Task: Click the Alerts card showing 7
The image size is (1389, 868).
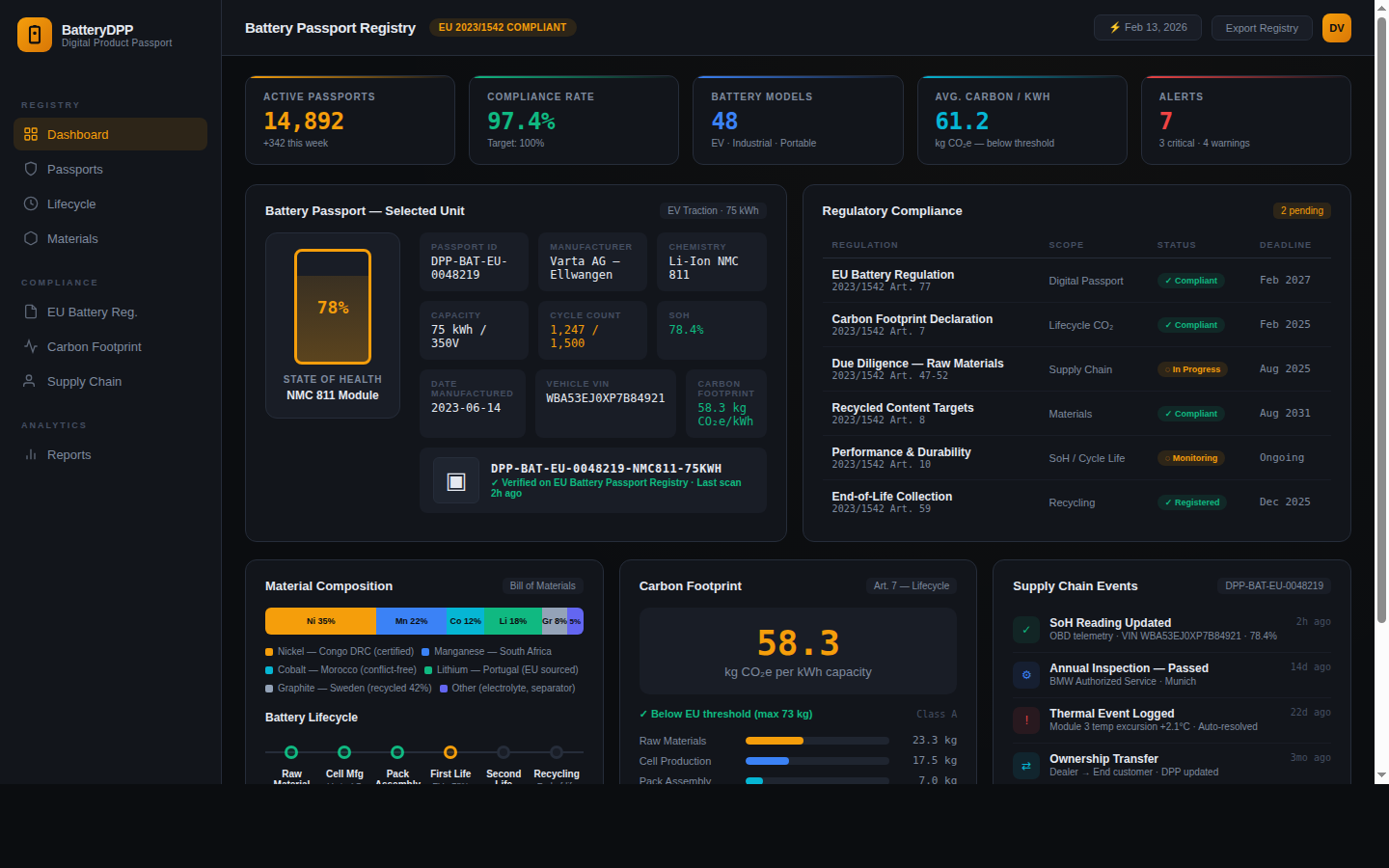Action: pyautogui.click(x=1246, y=121)
